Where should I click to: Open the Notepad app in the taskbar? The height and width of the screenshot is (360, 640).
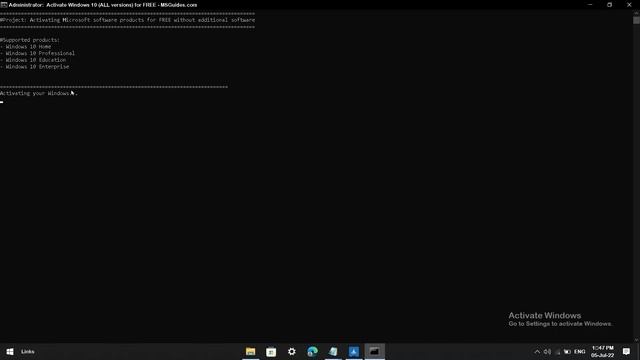click(x=333, y=351)
